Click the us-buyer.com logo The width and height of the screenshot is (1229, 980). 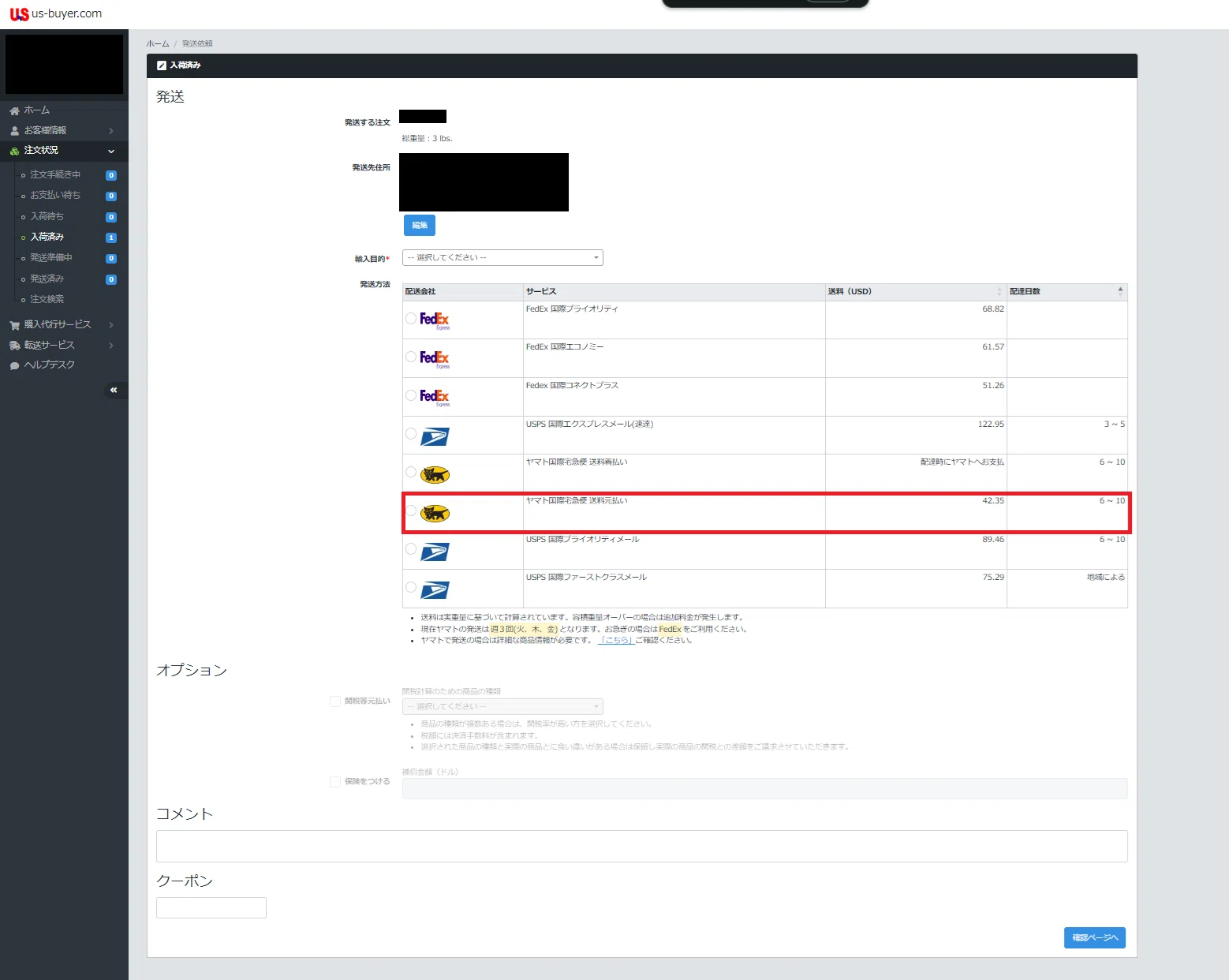tap(55, 13)
